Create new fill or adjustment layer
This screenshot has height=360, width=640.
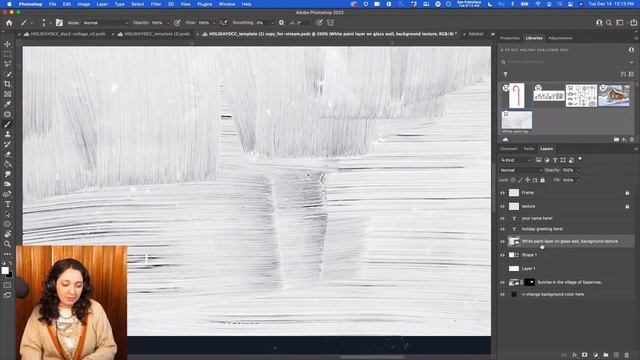[595, 355]
